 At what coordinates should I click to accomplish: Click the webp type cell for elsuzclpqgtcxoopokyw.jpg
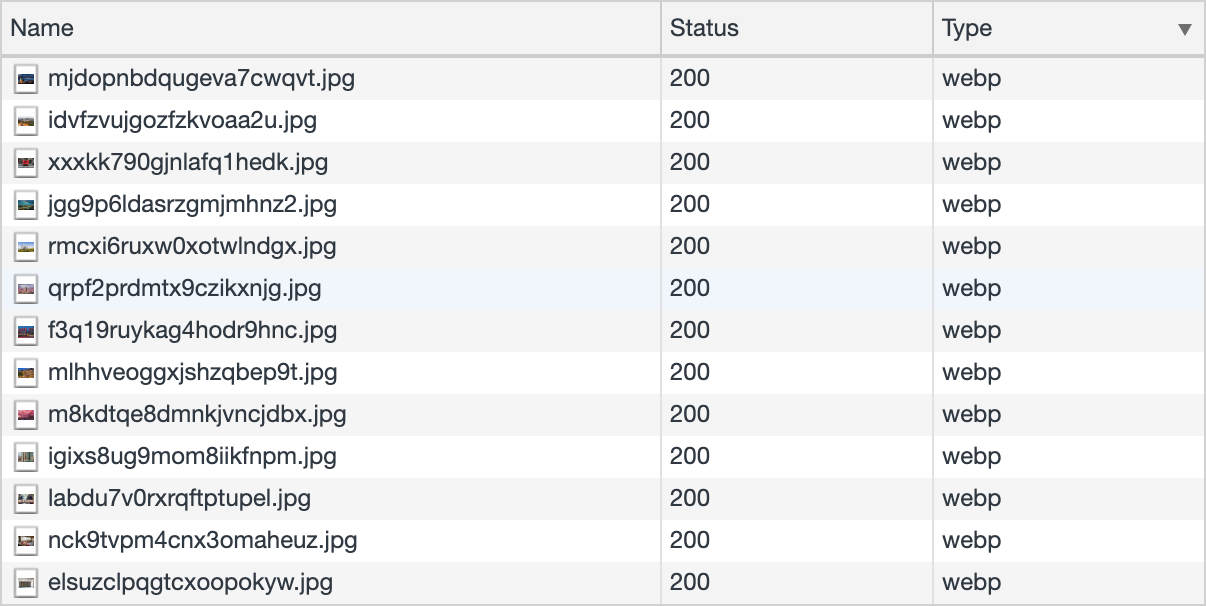click(971, 583)
